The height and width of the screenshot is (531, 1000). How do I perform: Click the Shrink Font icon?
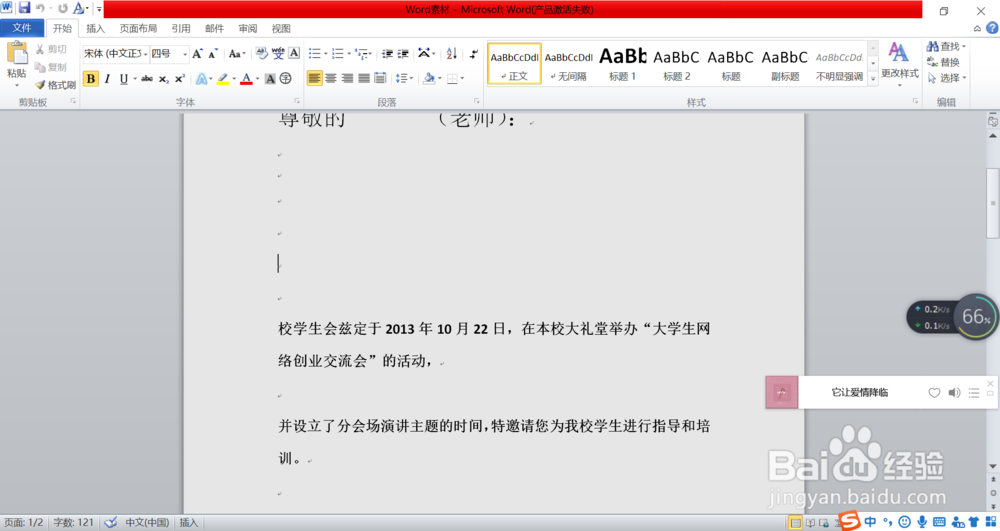coord(213,54)
